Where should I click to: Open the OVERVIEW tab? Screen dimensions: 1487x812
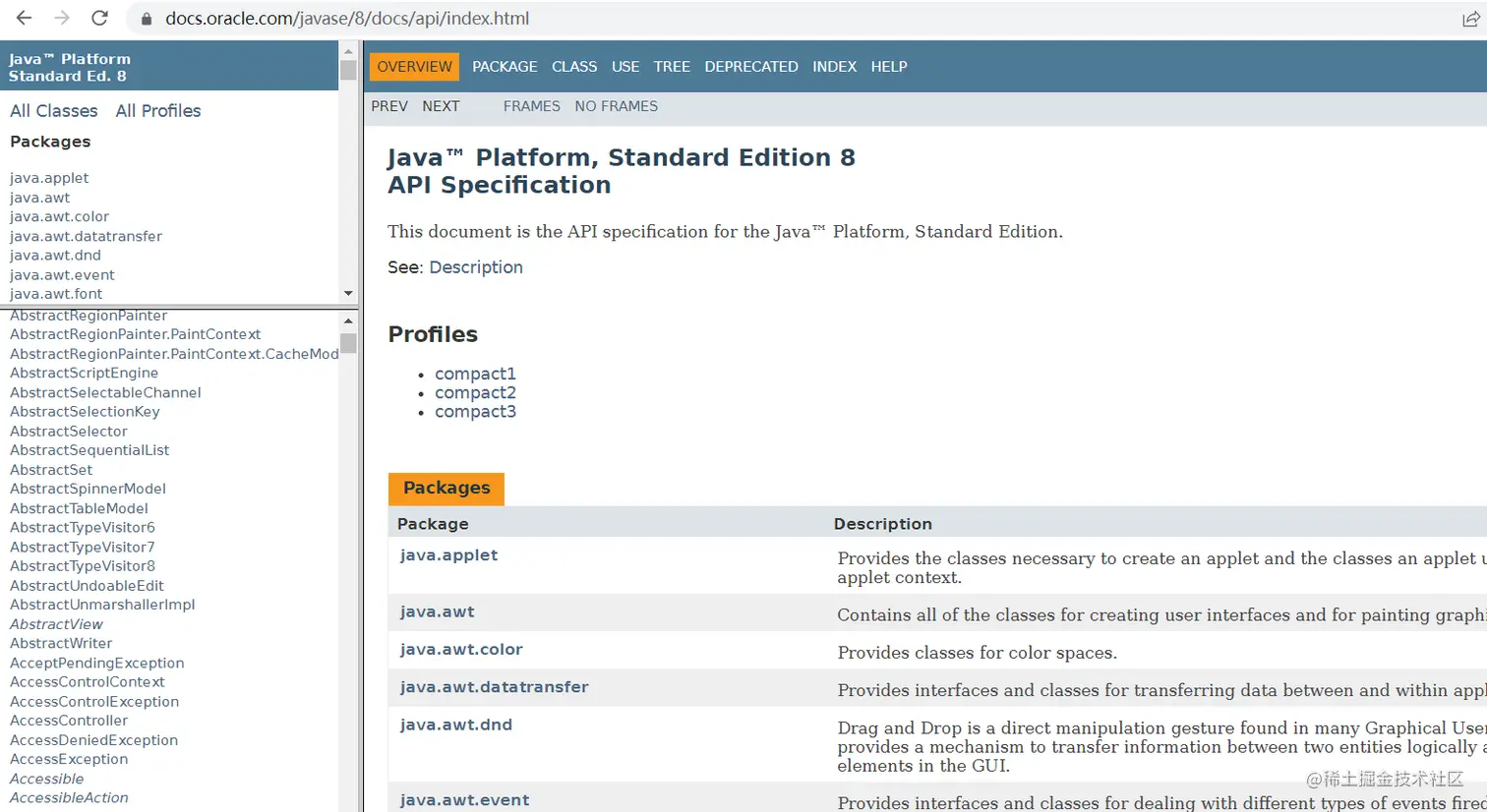414,67
